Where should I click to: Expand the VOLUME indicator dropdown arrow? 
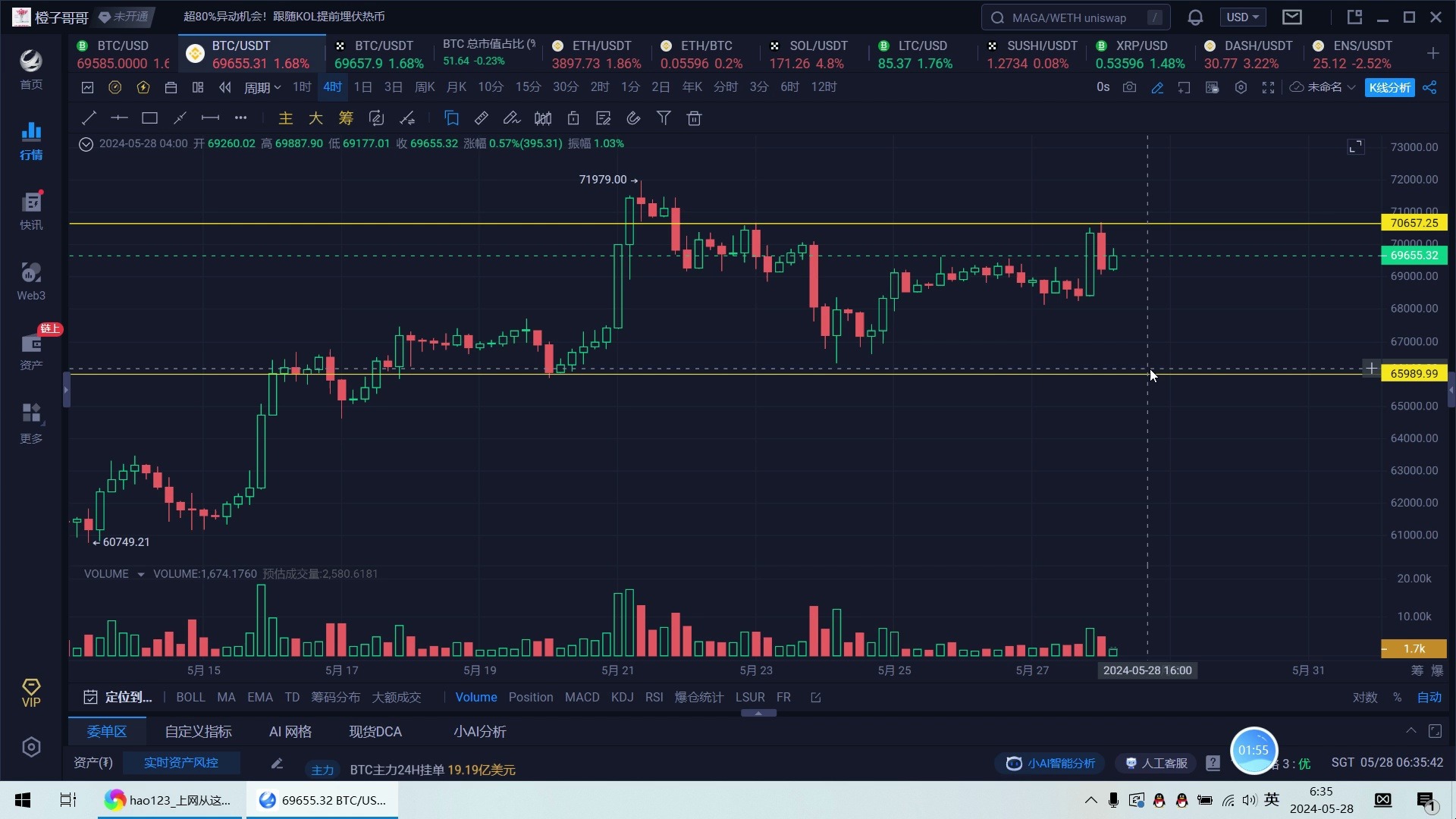(x=140, y=574)
